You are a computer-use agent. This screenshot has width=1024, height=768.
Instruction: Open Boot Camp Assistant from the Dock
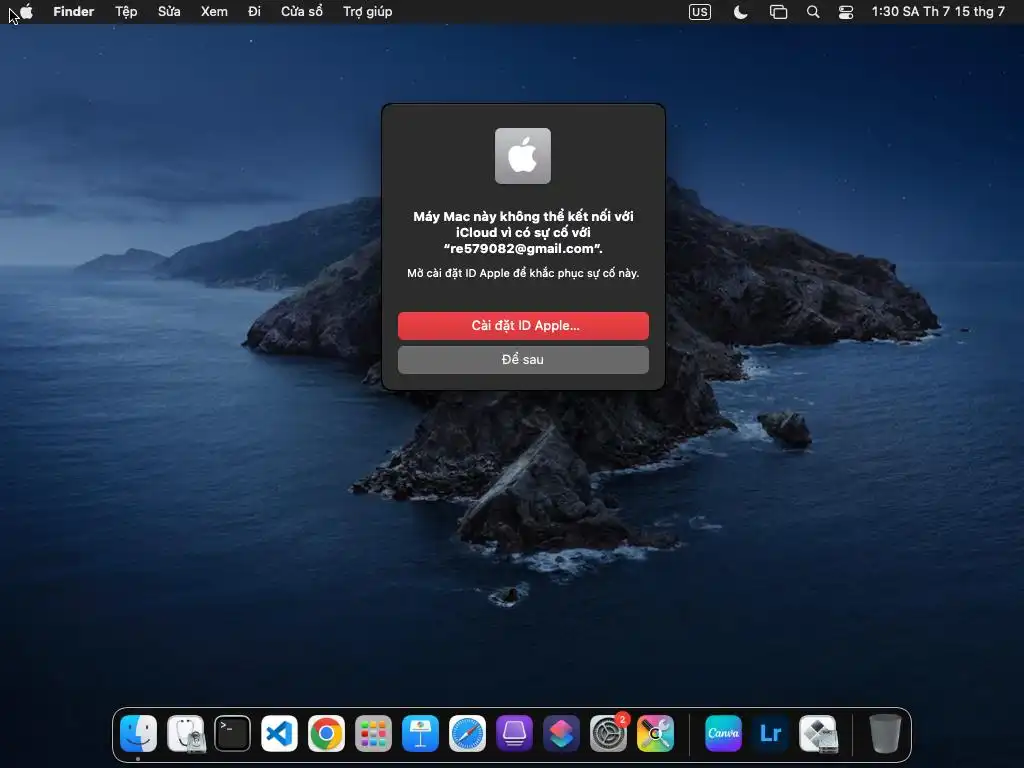pos(818,733)
